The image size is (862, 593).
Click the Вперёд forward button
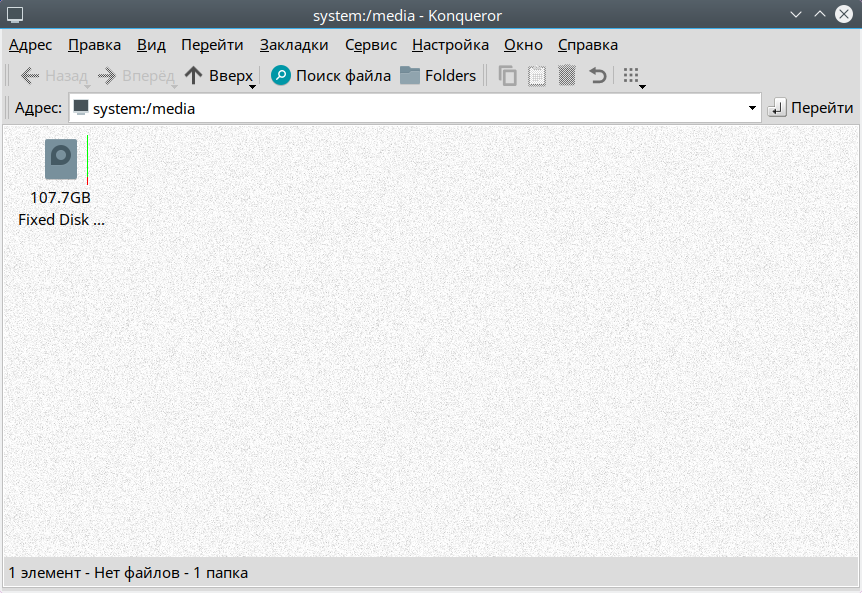coord(136,75)
